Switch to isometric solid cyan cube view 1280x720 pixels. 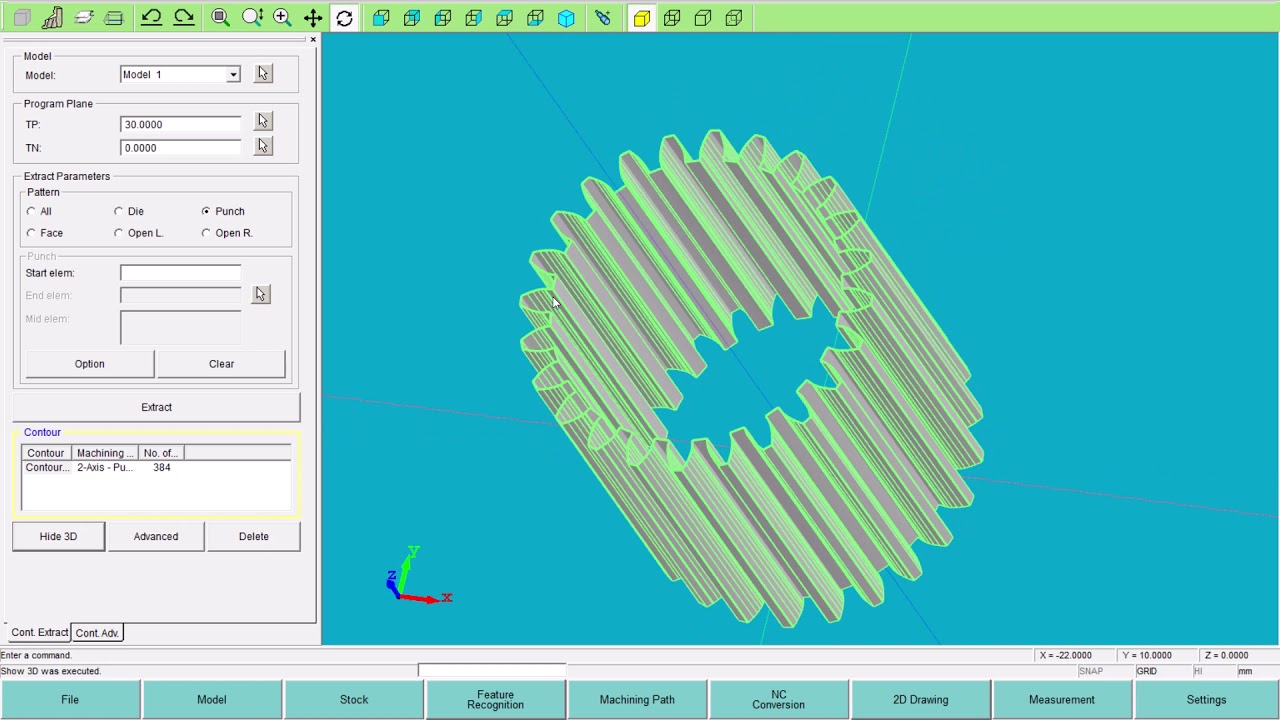(x=567, y=17)
